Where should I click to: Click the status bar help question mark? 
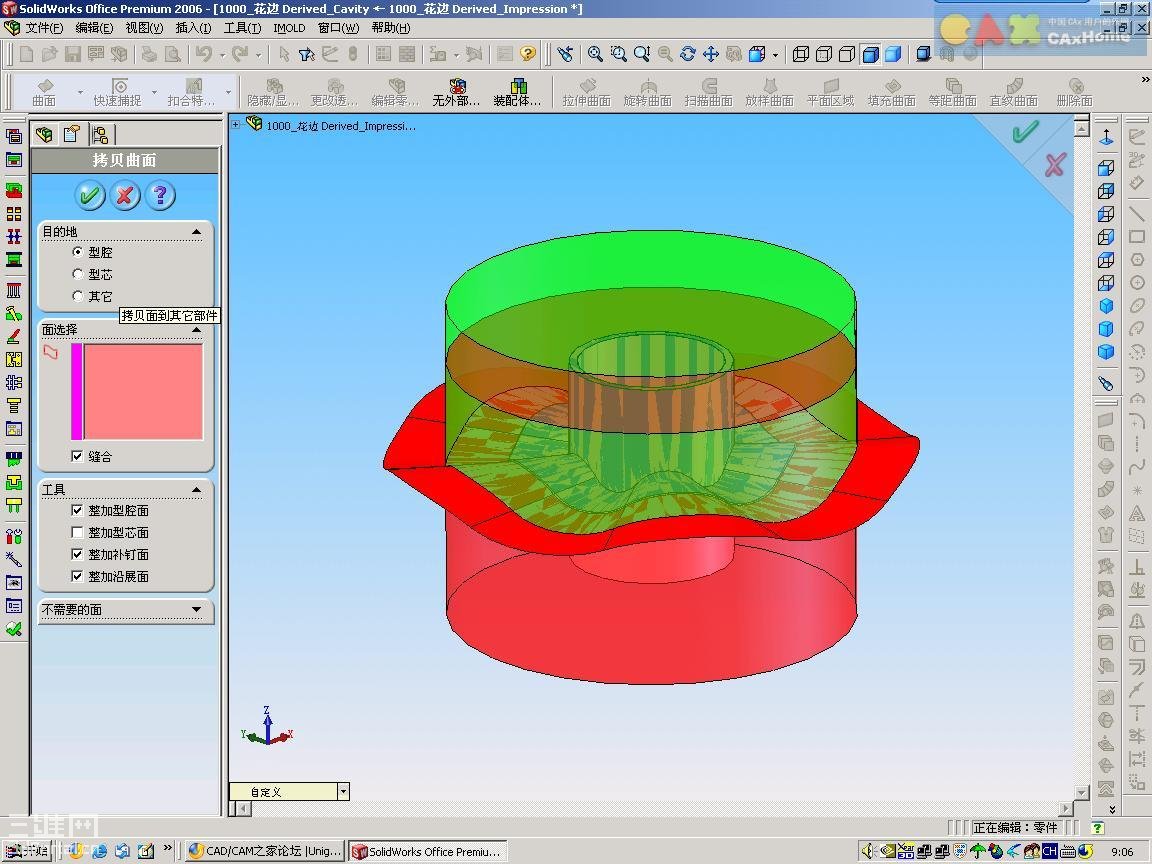pyautogui.click(x=1098, y=828)
